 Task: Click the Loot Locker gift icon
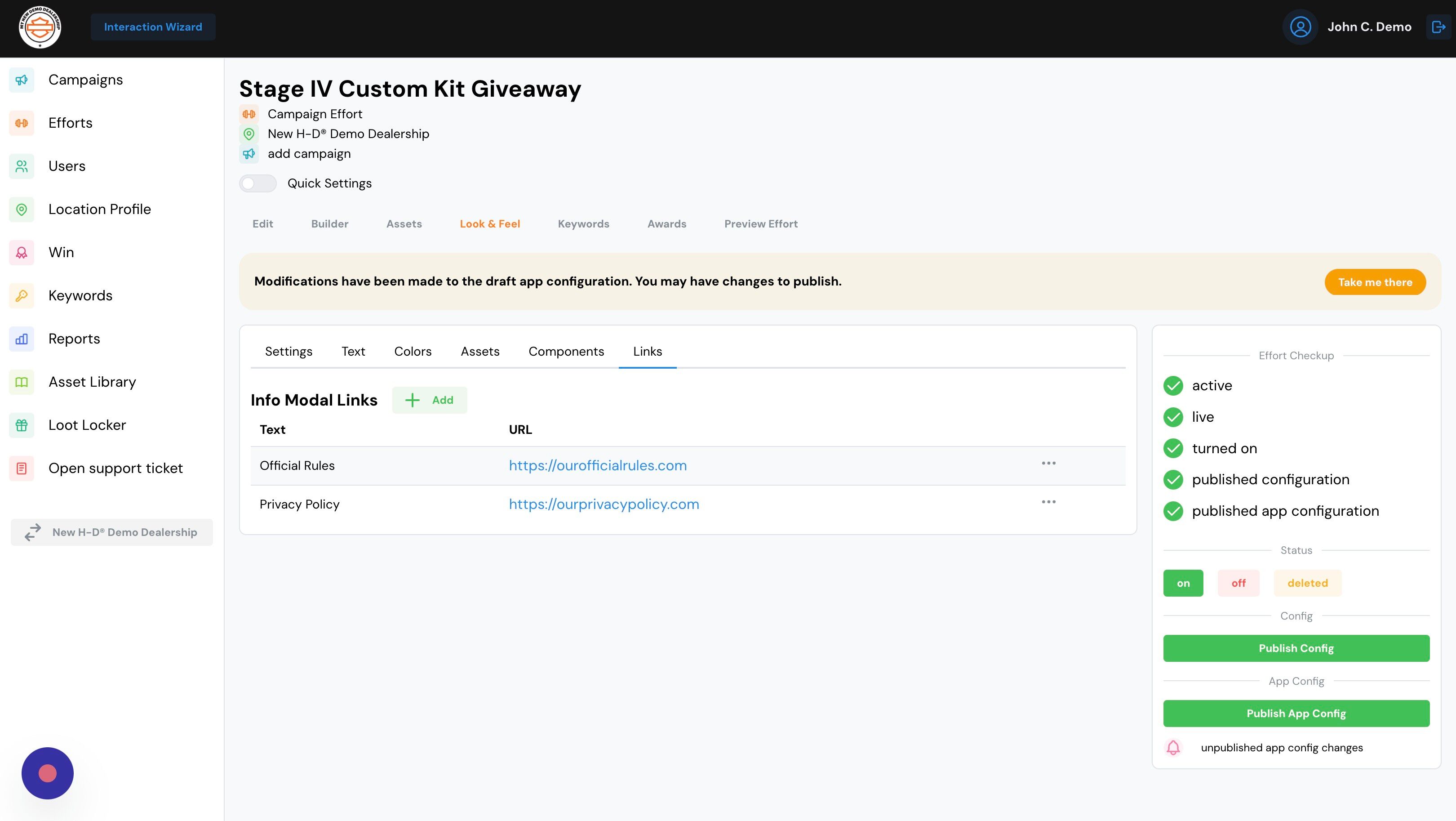point(22,425)
